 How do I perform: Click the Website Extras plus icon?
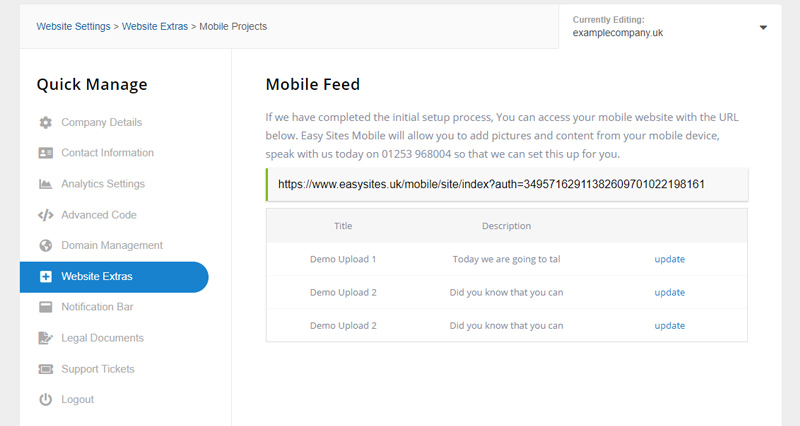45,277
